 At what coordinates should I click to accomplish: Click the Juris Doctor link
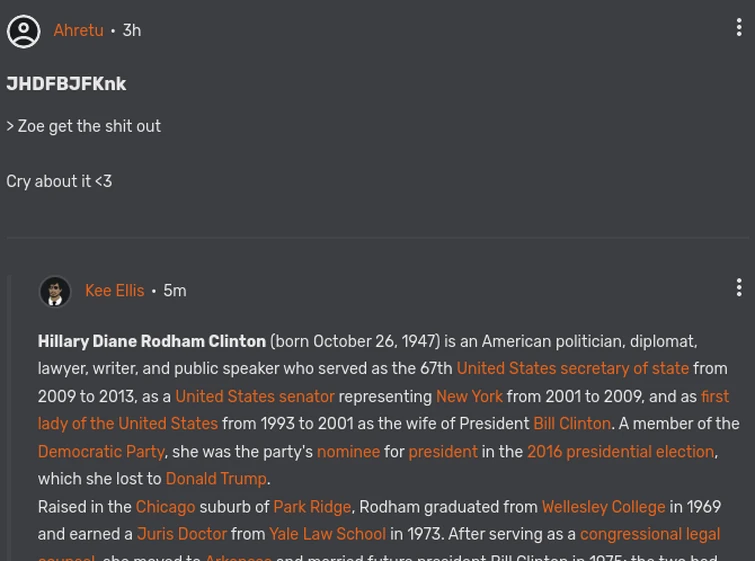(x=181, y=534)
